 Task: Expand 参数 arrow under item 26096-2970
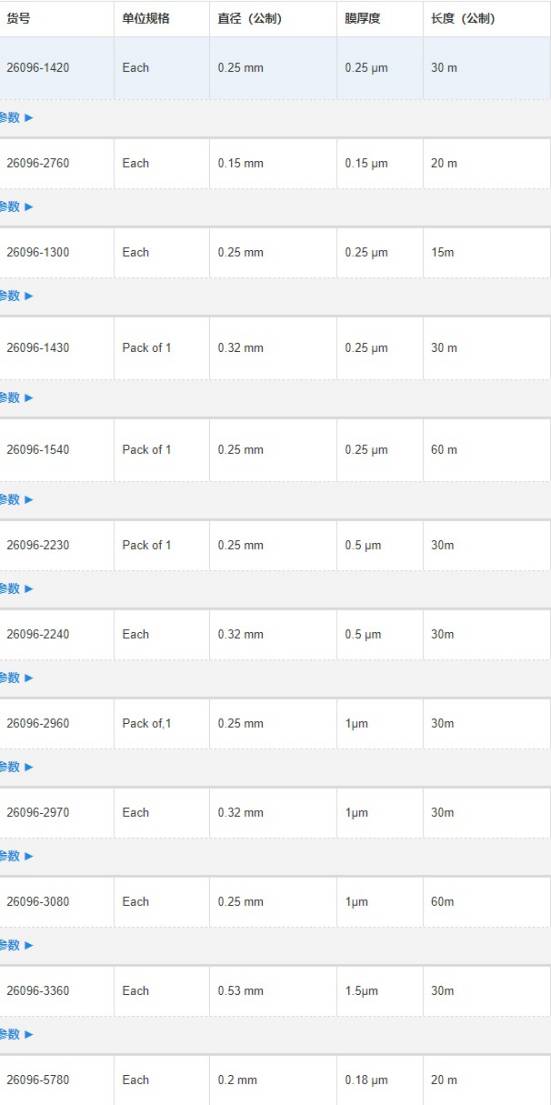16,856
